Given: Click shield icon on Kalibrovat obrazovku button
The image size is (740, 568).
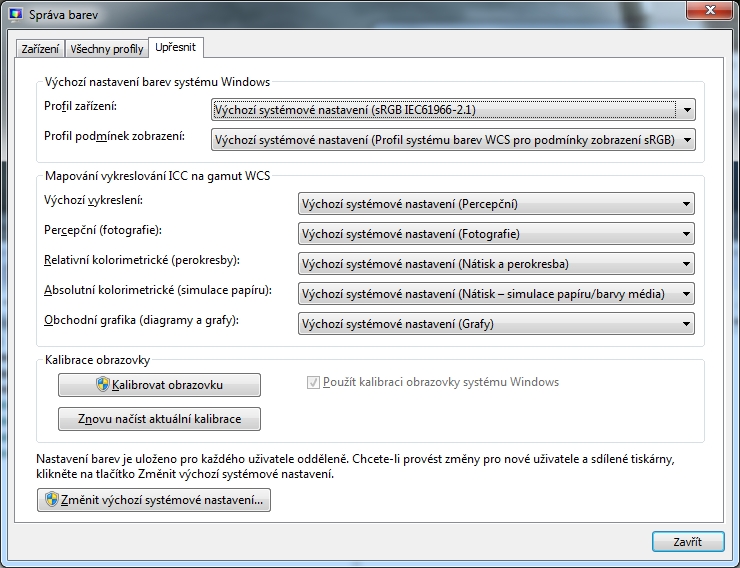Looking at the screenshot, I should [x=102, y=385].
